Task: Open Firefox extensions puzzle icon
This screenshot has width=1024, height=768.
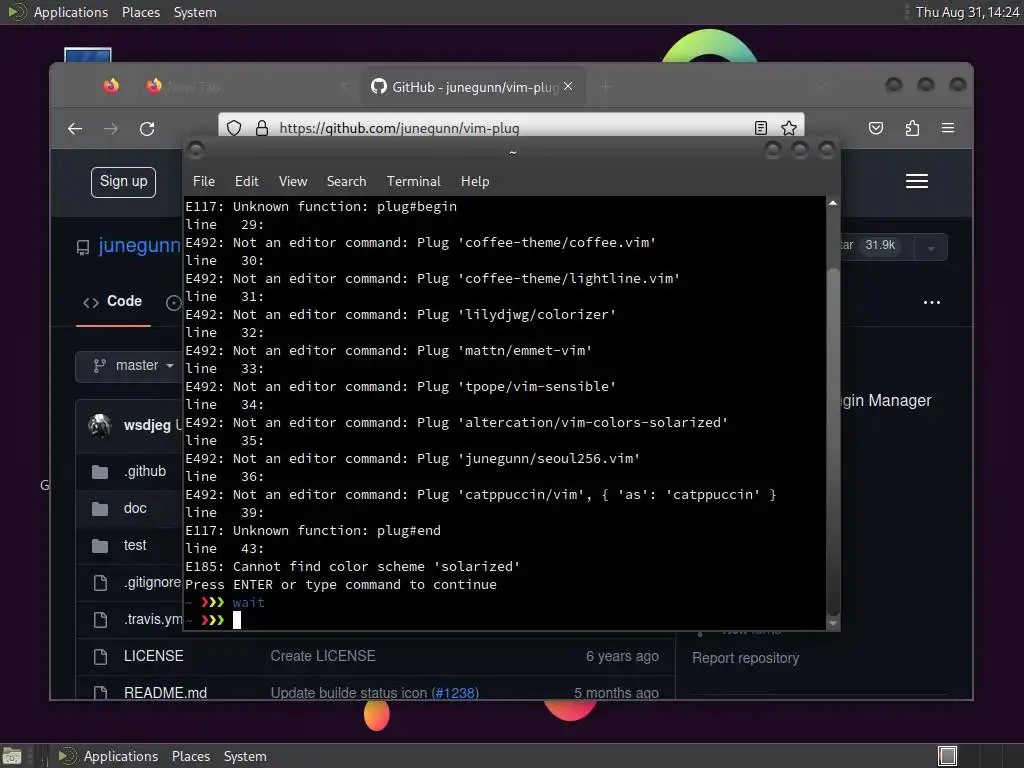Action: (912, 128)
